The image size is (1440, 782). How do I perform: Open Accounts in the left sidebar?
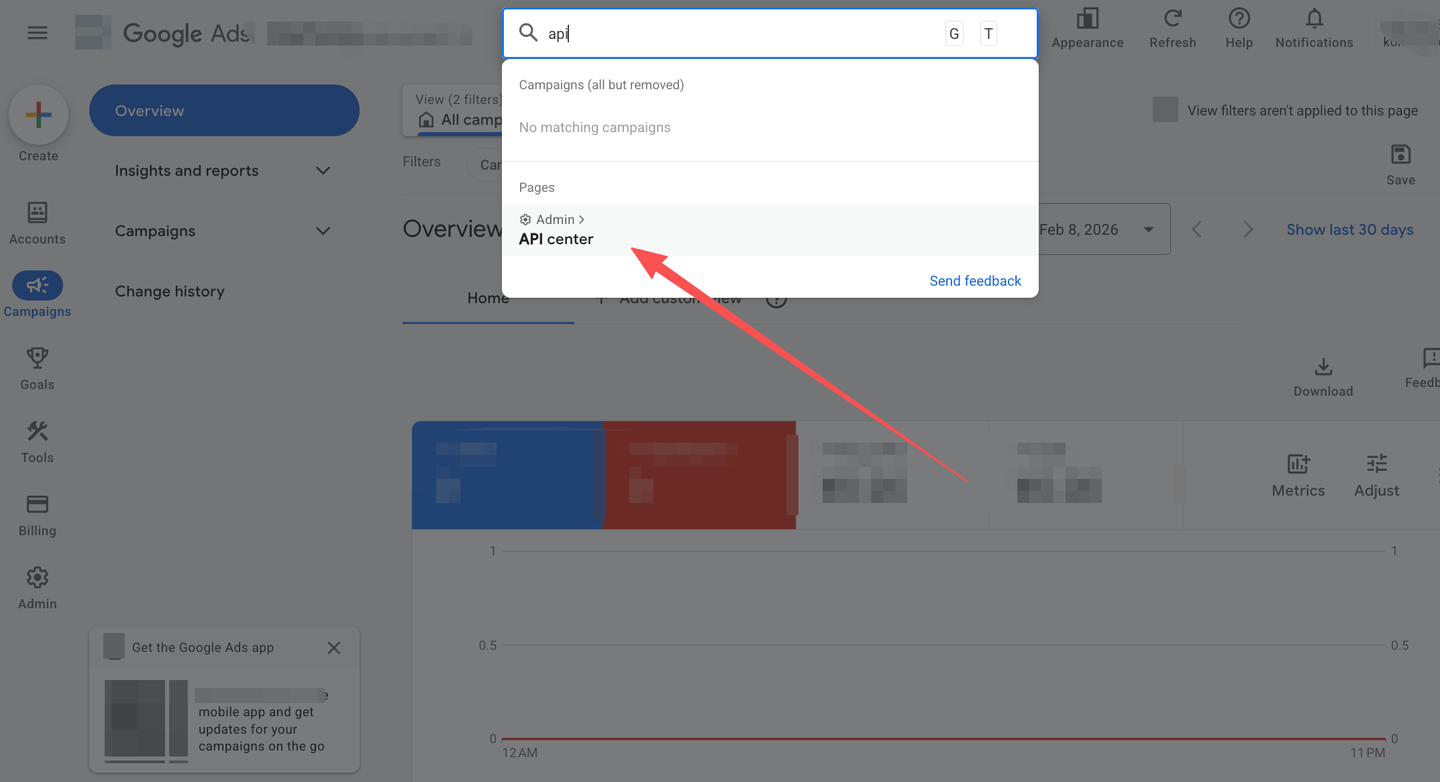click(x=37, y=222)
